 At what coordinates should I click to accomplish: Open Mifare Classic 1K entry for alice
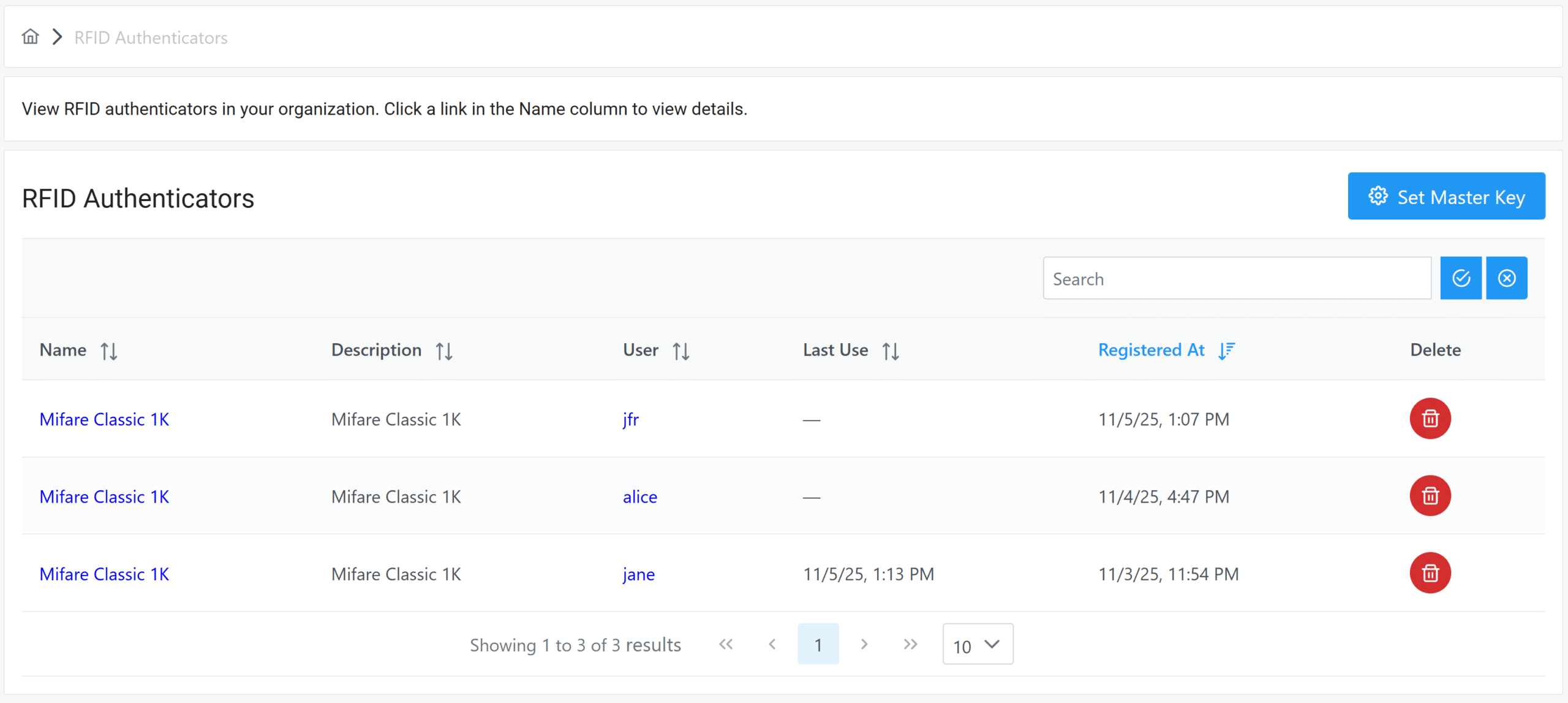coord(104,496)
